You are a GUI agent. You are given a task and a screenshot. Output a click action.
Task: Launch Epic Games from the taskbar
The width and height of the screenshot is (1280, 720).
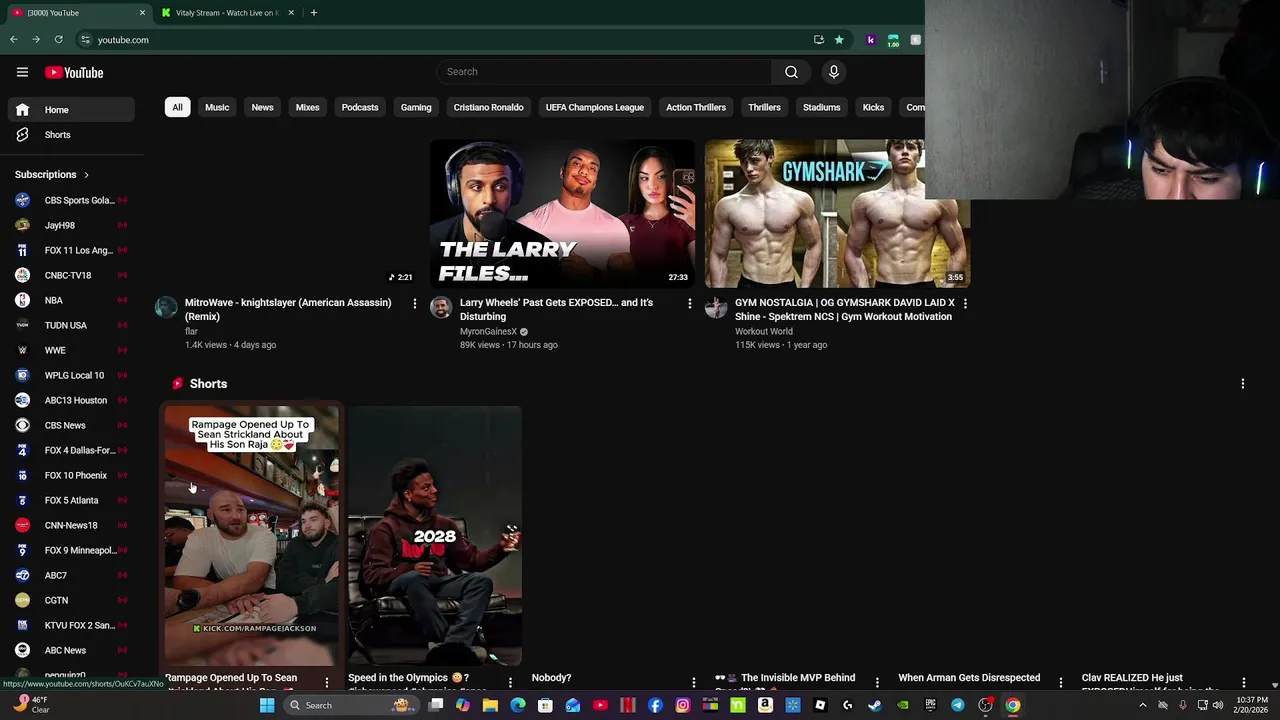(930, 705)
